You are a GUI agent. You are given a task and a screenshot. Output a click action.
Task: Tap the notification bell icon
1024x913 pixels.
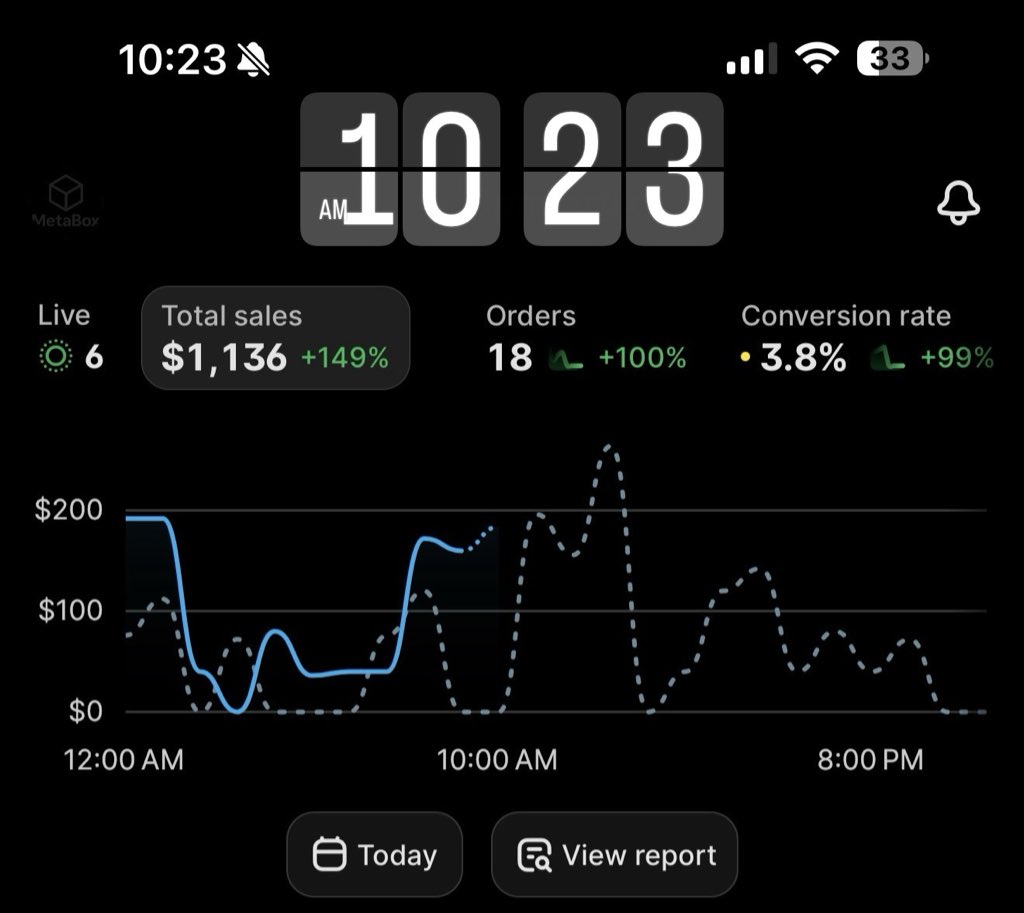(958, 203)
